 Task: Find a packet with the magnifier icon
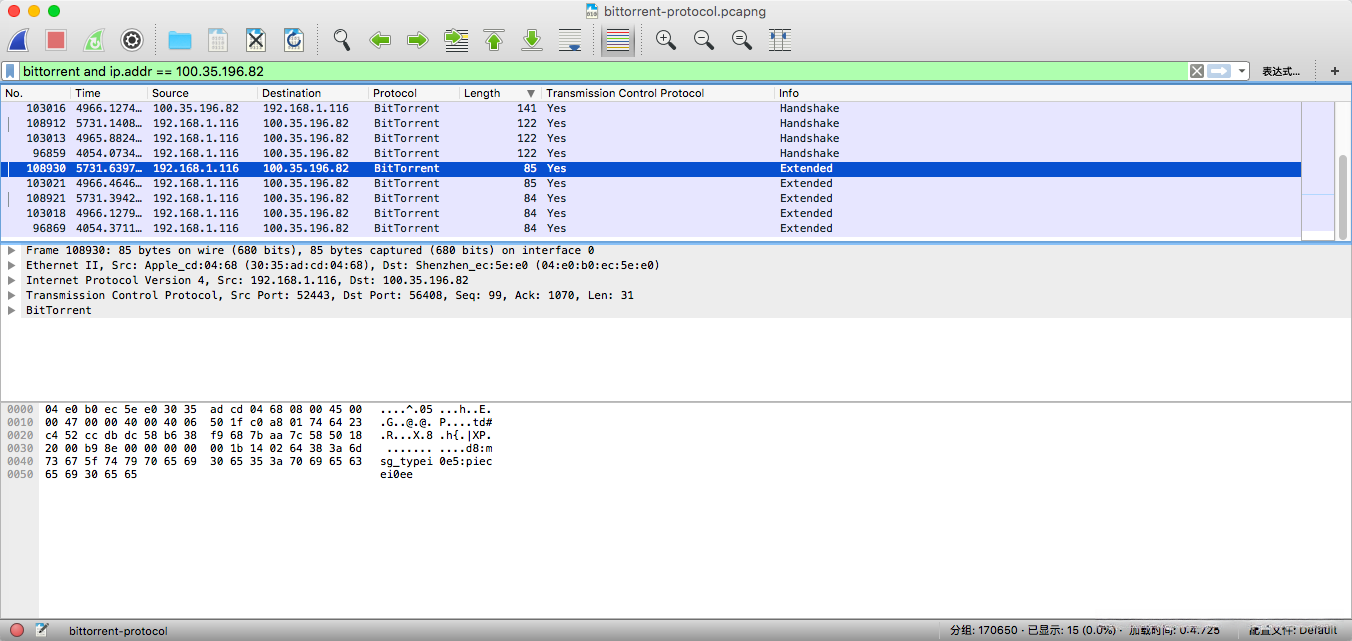[x=342, y=41]
